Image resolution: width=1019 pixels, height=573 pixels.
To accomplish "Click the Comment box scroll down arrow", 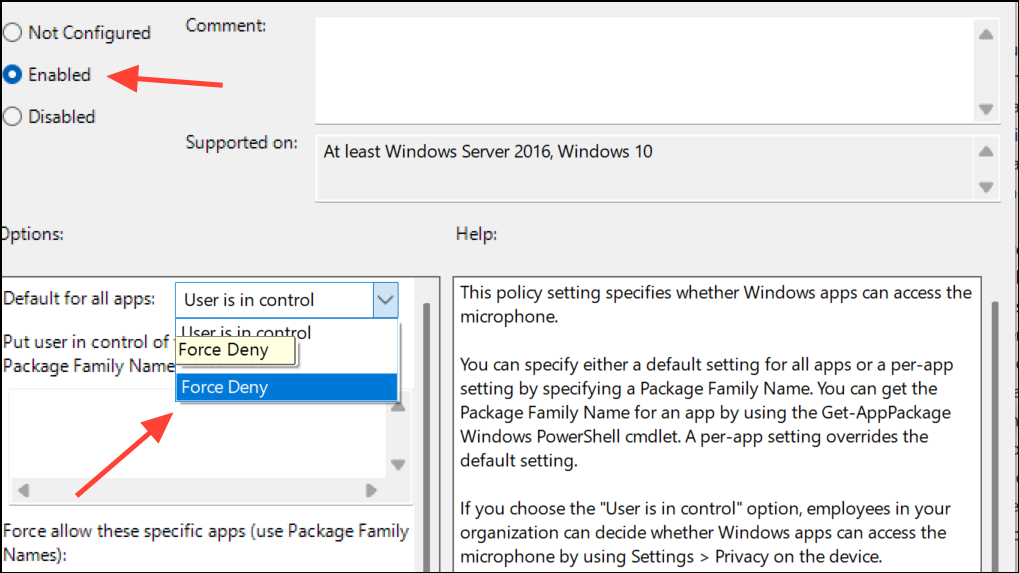I will [x=986, y=109].
